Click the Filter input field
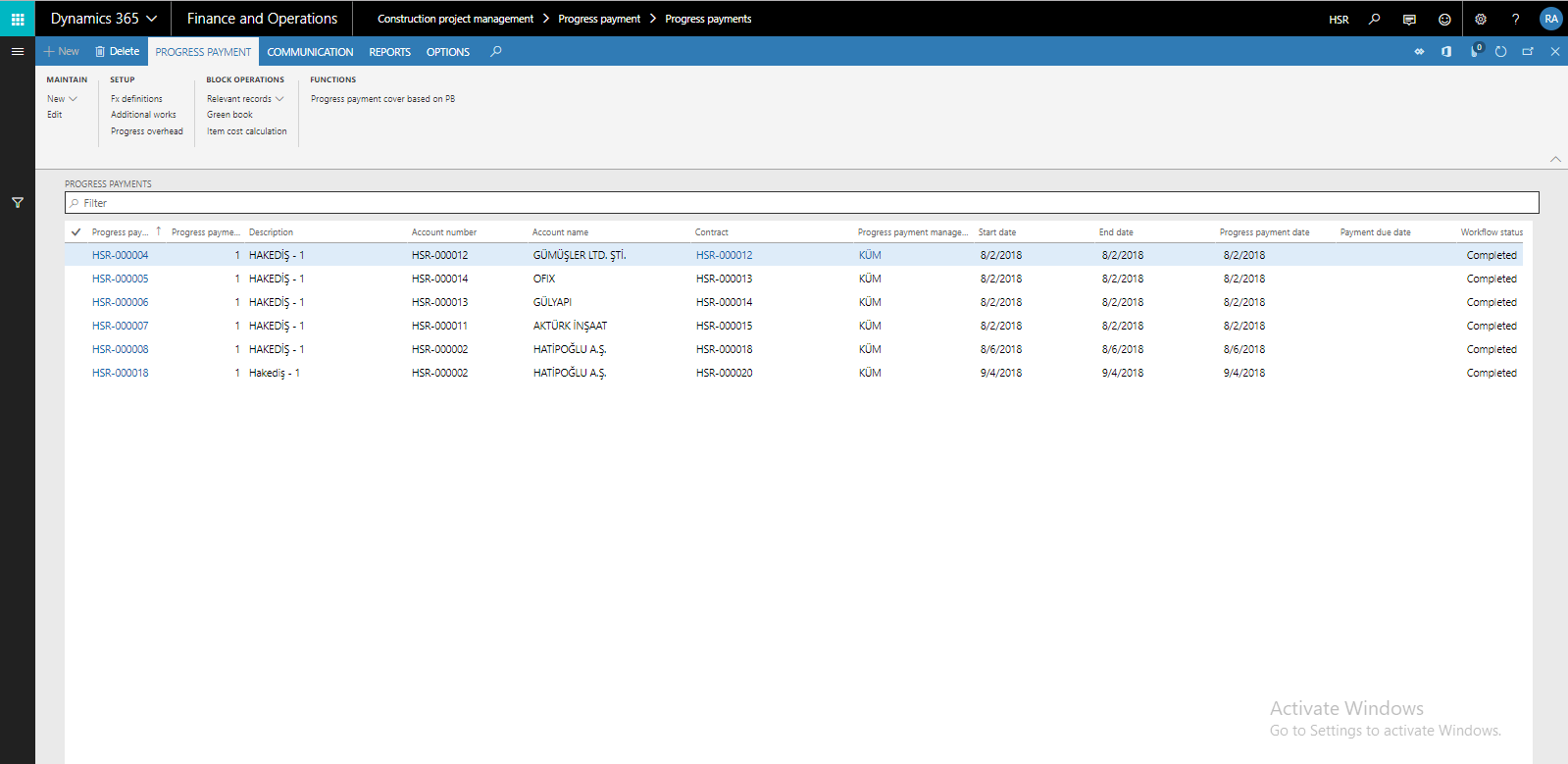 point(801,203)
